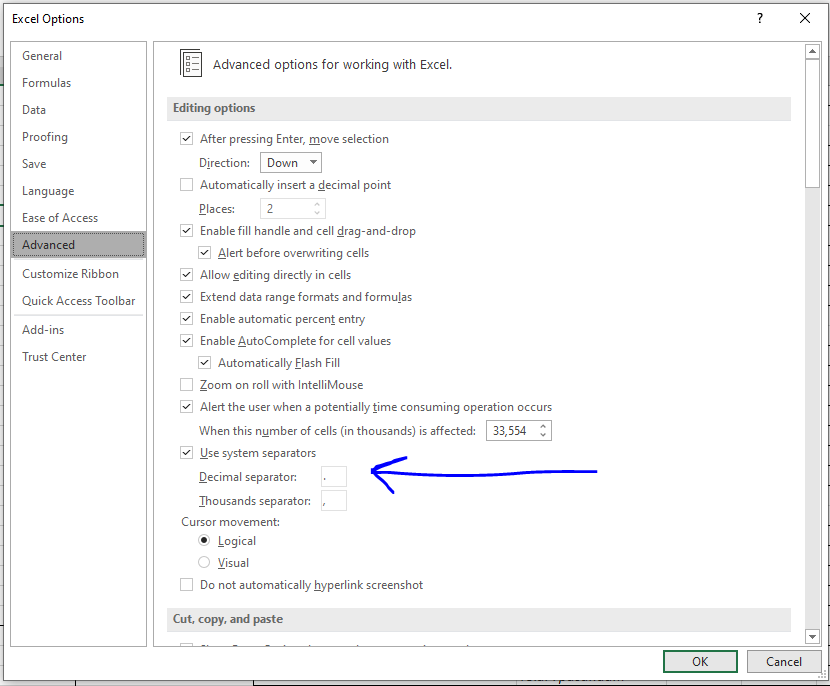This screenshot has width=830, height=686.
Task: Click the vertical scrollbar thumb
Action: 813,123
